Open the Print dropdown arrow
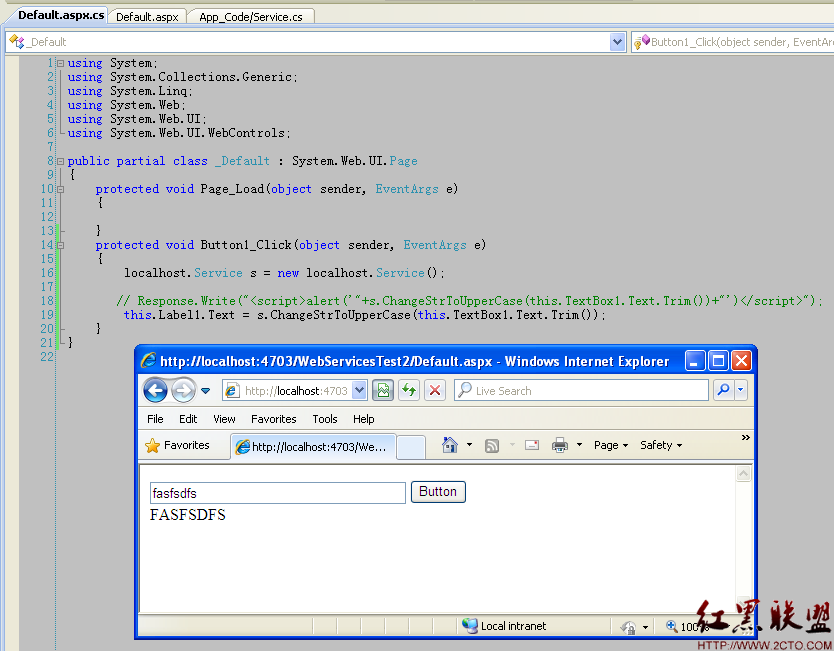Screen dimensions: 834x651 click(x=579, y=445)
